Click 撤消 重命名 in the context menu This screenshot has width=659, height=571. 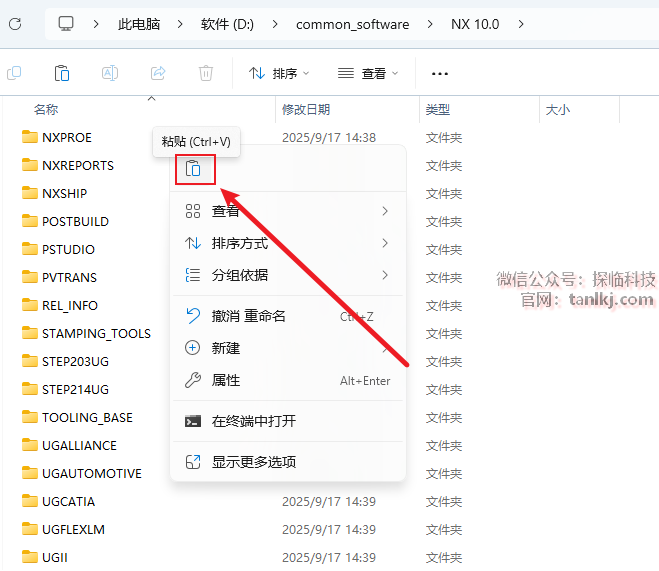pyautogui.click(x=249, y=316)
